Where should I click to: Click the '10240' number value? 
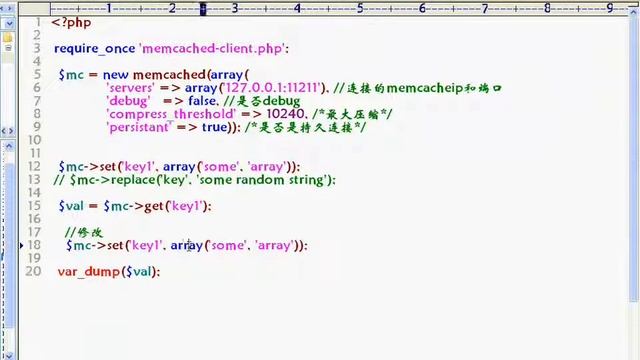pos(285,114)
